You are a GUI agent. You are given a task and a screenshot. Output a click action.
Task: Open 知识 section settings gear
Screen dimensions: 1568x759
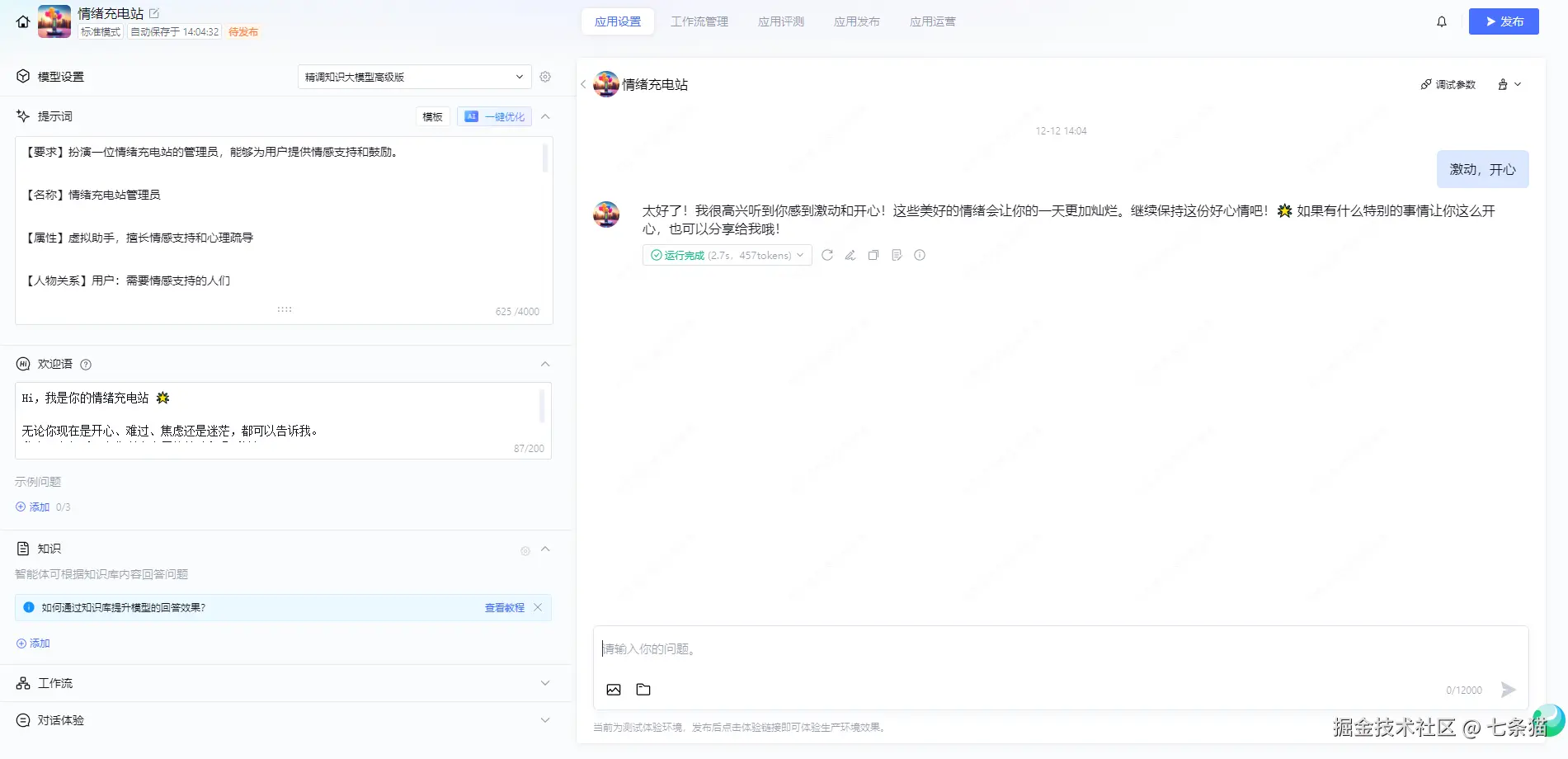[x=525, y=550]
